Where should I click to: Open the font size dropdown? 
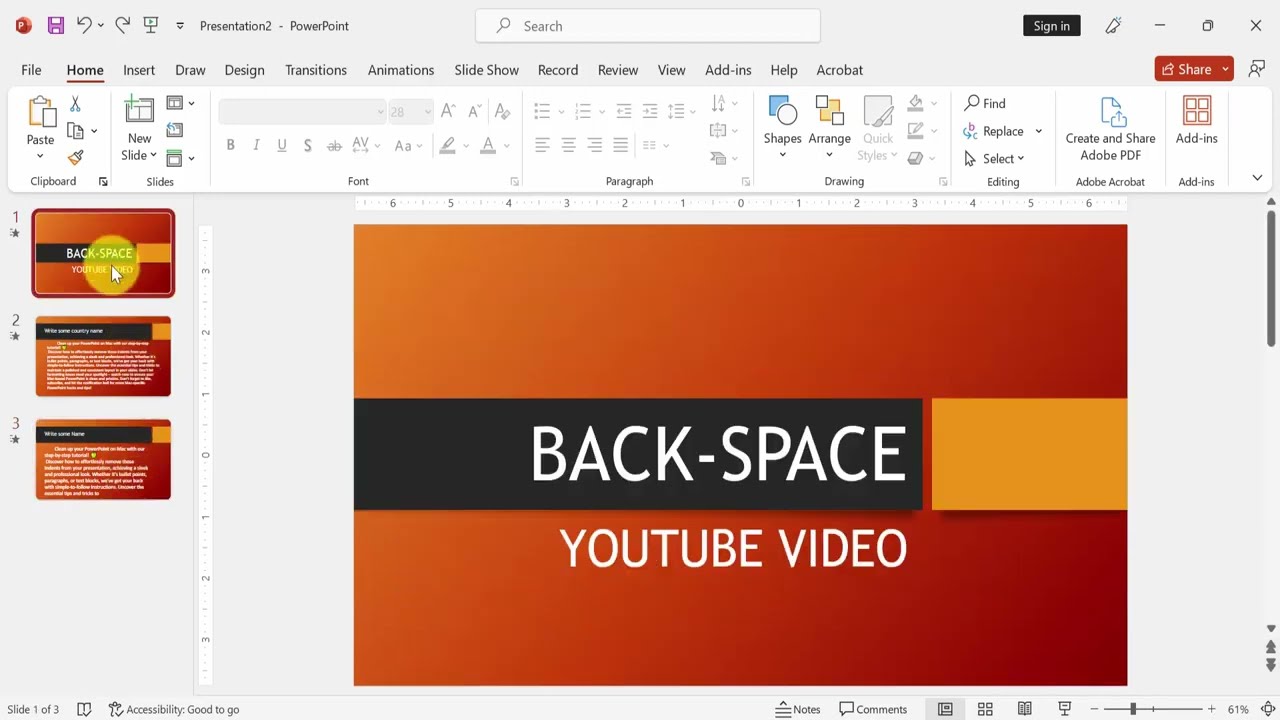pyautogui.click(x=428, y=112)
